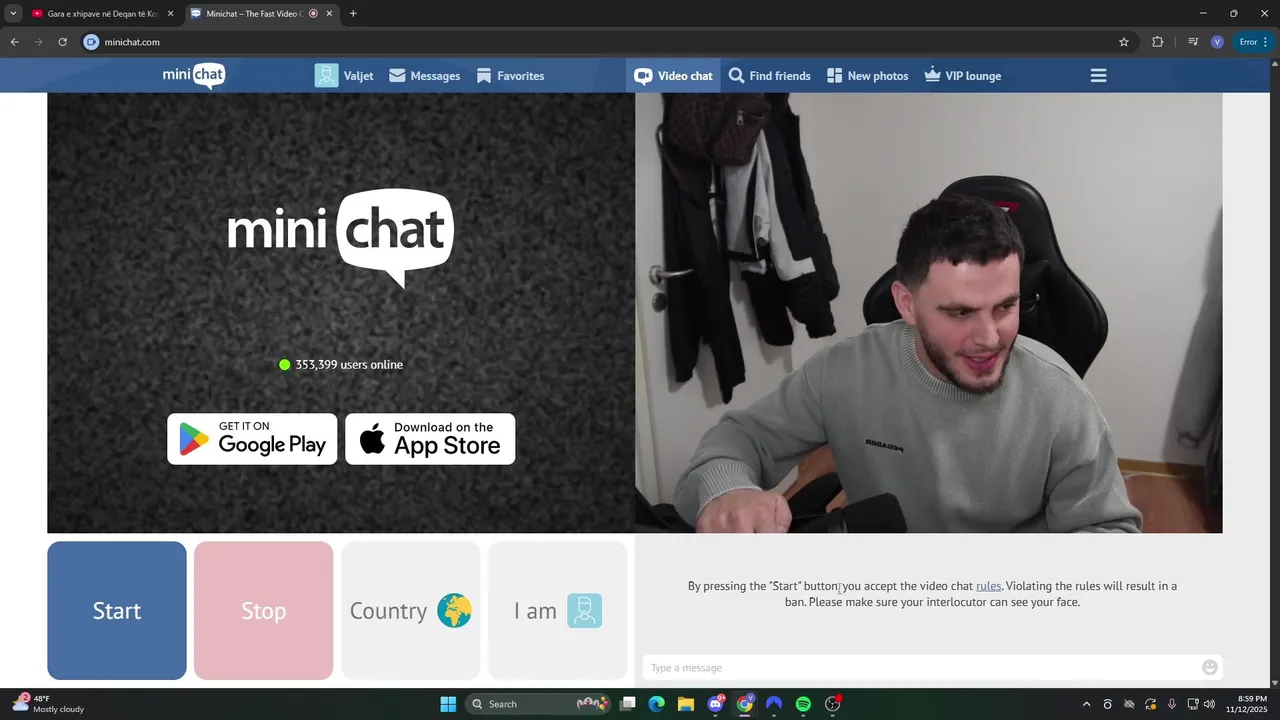Open the weather widget 48°F Mostly cloudy
This screenshot has width=1280, height=720.
click(48, 704)
